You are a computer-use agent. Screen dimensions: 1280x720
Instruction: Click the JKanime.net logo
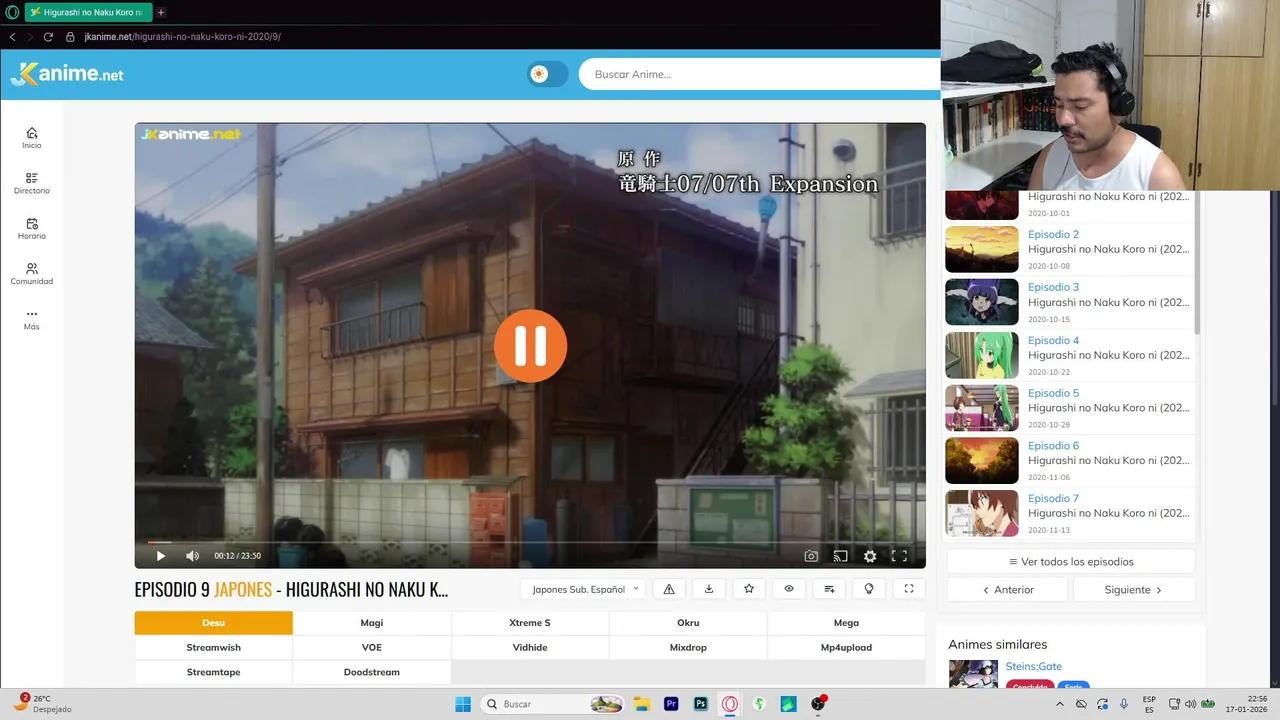tap(67, 74)
